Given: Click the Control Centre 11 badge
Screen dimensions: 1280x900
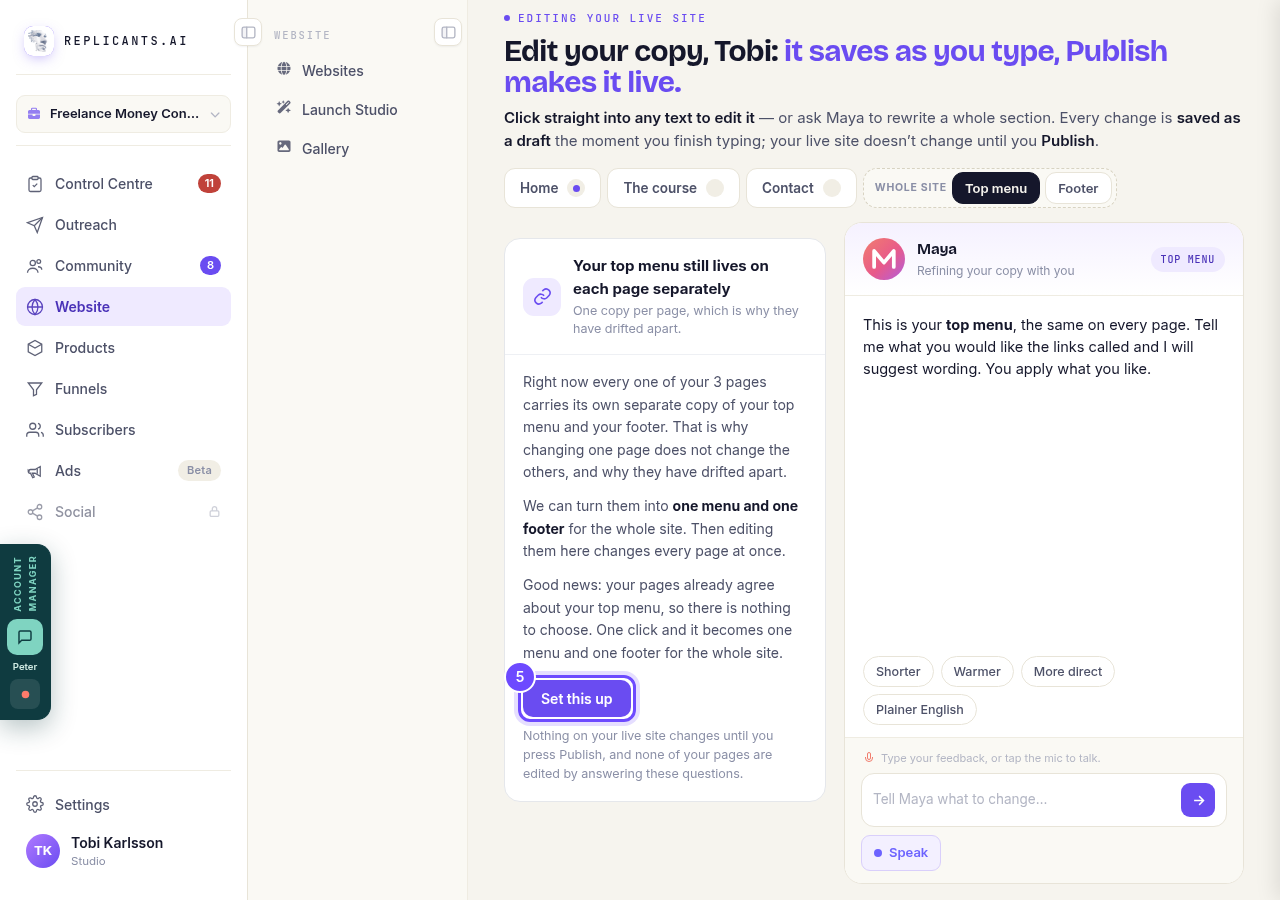Looking at the screenshot, I should click(x=209, y=183).
